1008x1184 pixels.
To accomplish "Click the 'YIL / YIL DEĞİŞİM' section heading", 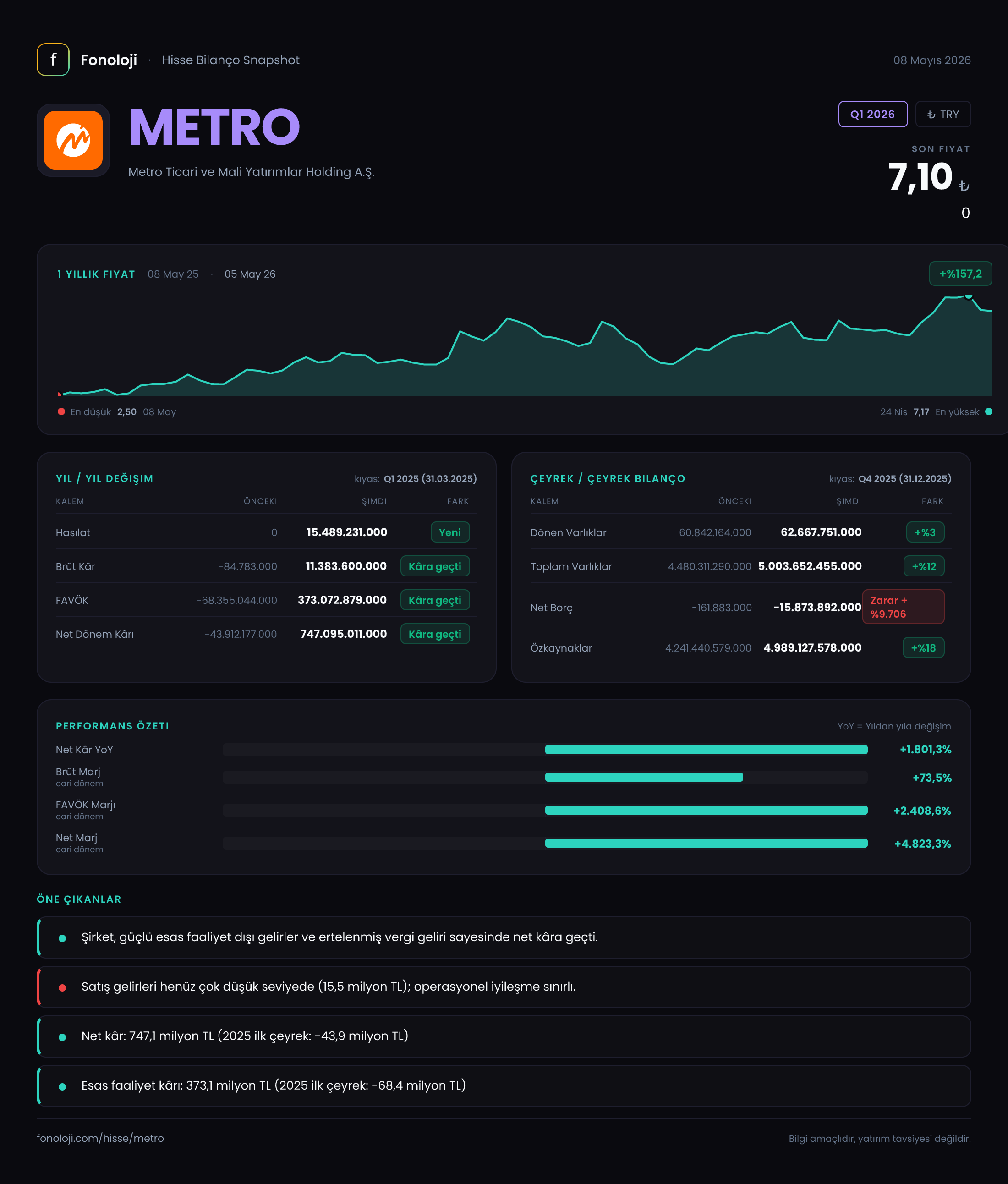I will click(x=104, y=479).
